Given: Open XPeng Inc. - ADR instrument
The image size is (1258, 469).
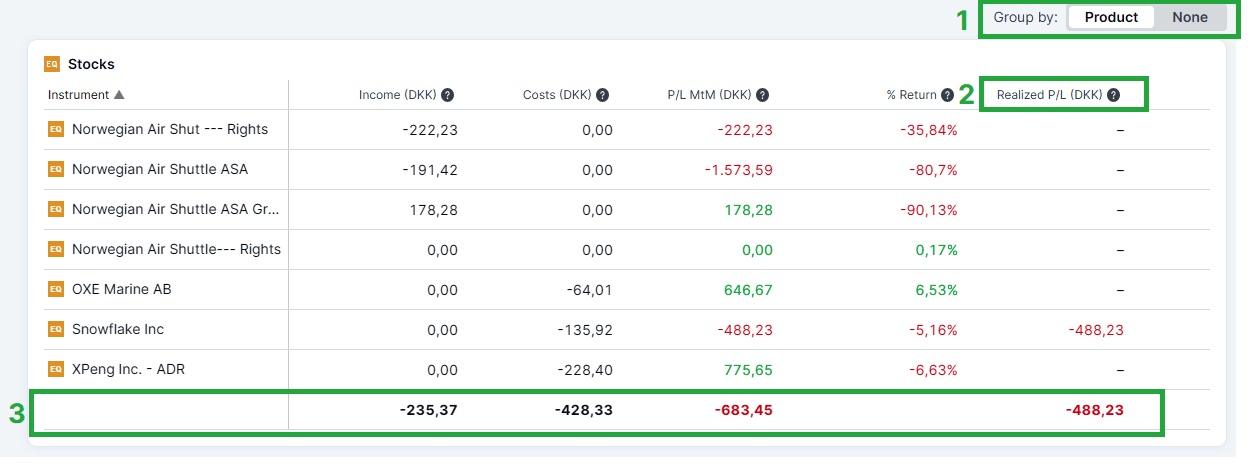Looking at the screenshot, I should [x=128, y=369].
